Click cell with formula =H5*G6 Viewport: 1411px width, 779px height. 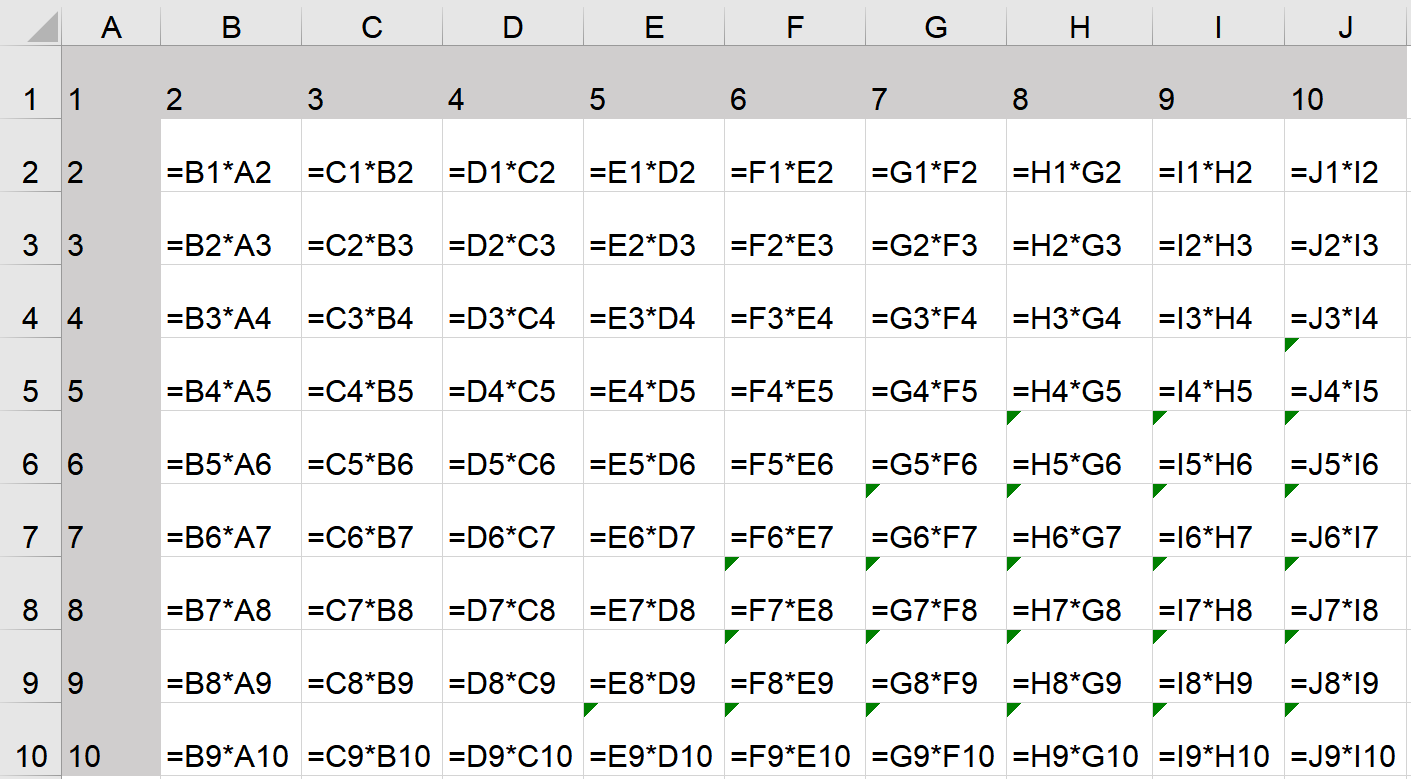[1079, 447]
